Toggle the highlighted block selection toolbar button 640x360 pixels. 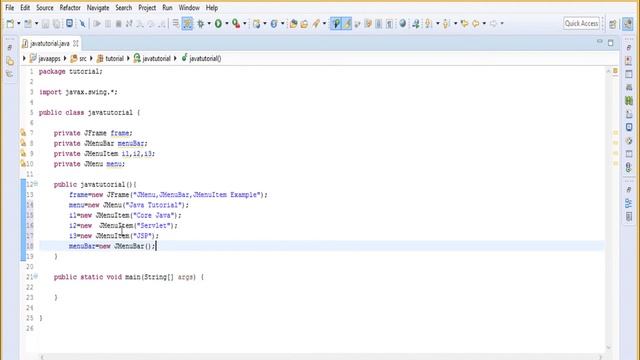click(187, 24)
